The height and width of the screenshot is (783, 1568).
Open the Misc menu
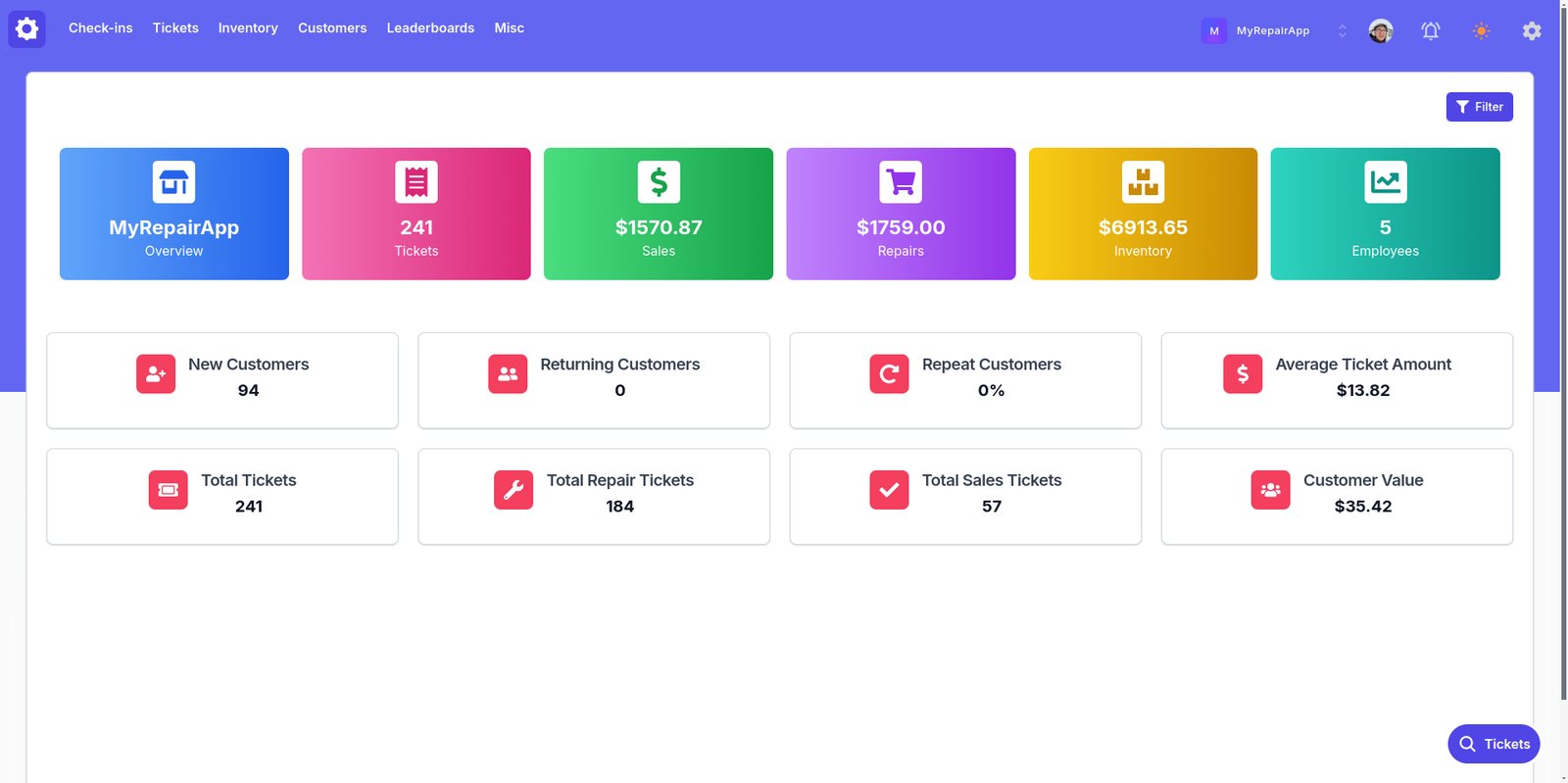click(509, 28)
